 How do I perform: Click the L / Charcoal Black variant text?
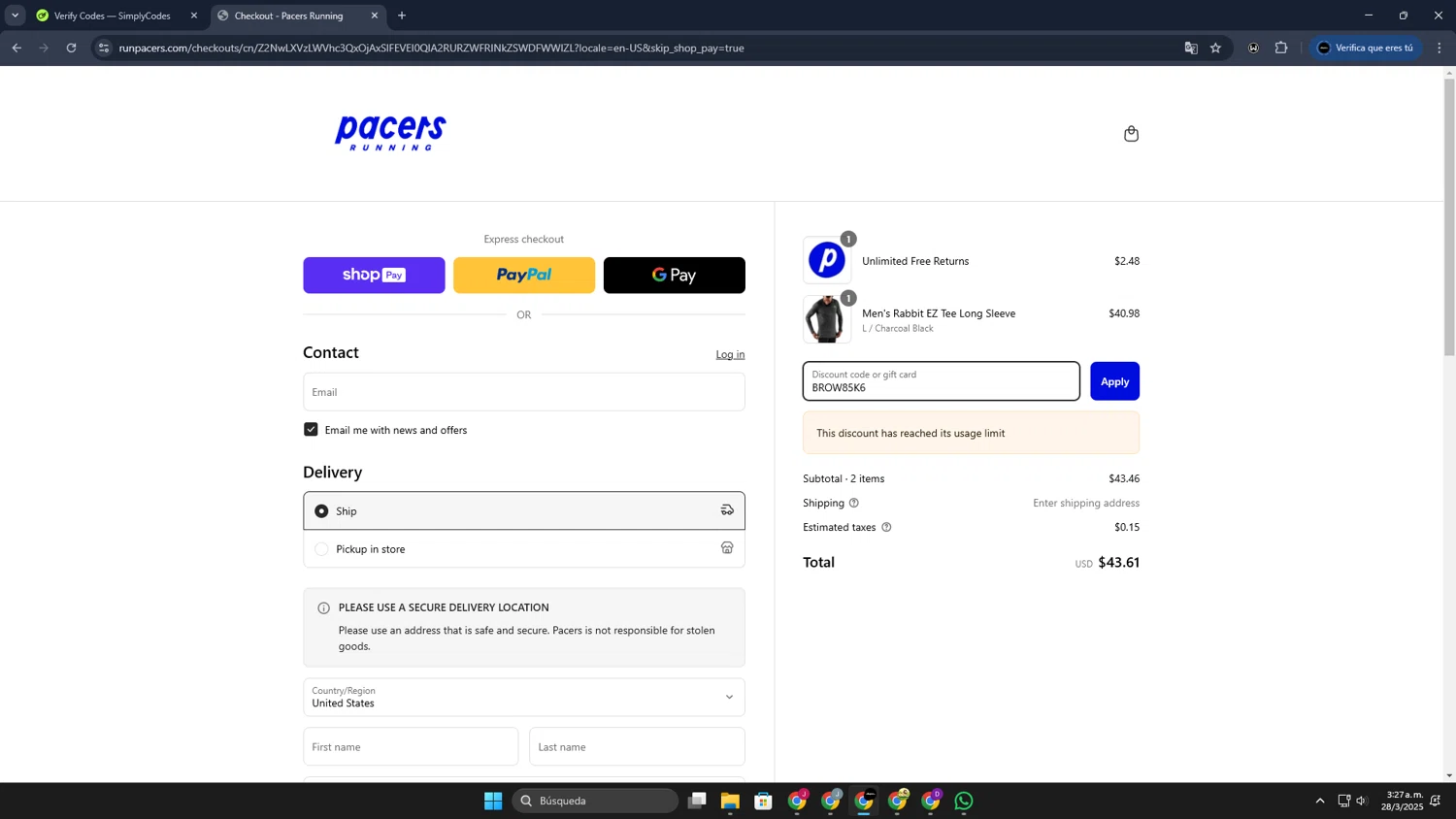tap(898, 328)
